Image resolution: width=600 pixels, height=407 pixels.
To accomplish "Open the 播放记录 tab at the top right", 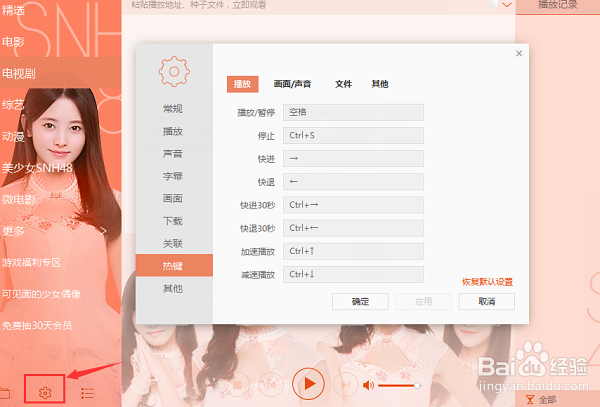I will click(558, 6).
